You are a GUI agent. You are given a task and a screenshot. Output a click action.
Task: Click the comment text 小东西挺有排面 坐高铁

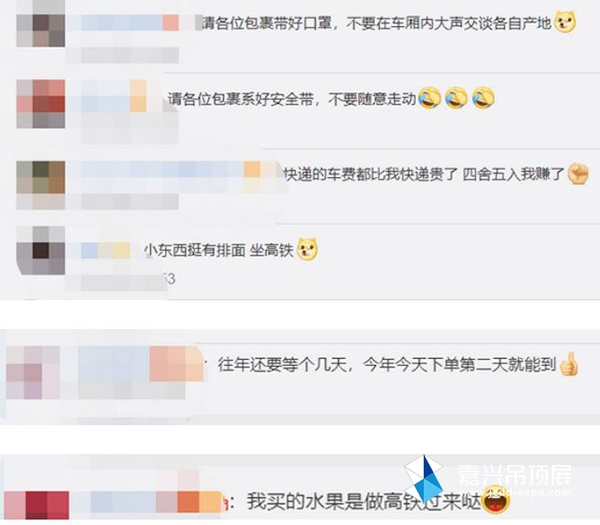[219, 251]
